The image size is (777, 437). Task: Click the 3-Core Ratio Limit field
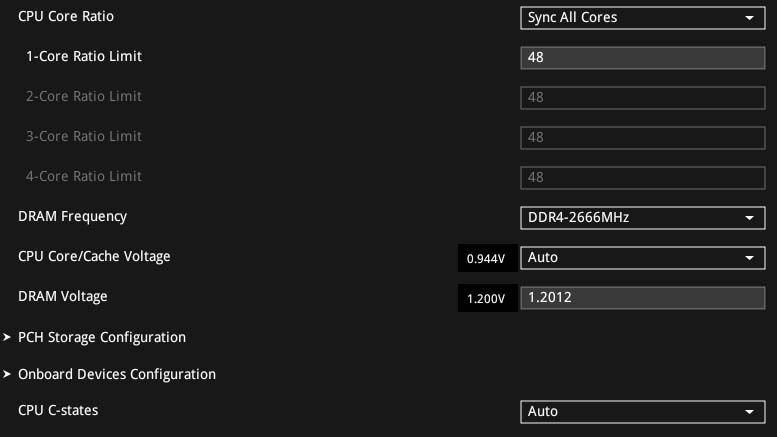[641, 137]
